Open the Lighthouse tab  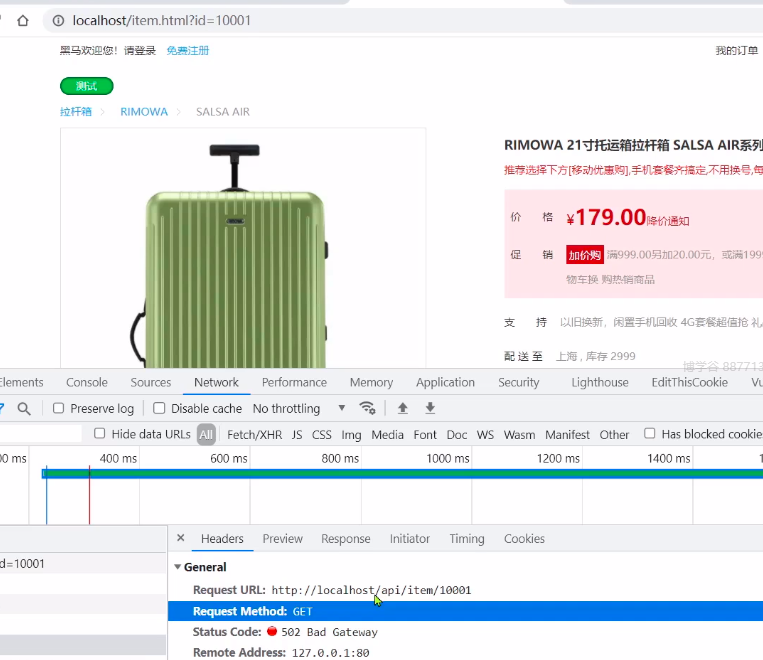(x=600, y=383)
